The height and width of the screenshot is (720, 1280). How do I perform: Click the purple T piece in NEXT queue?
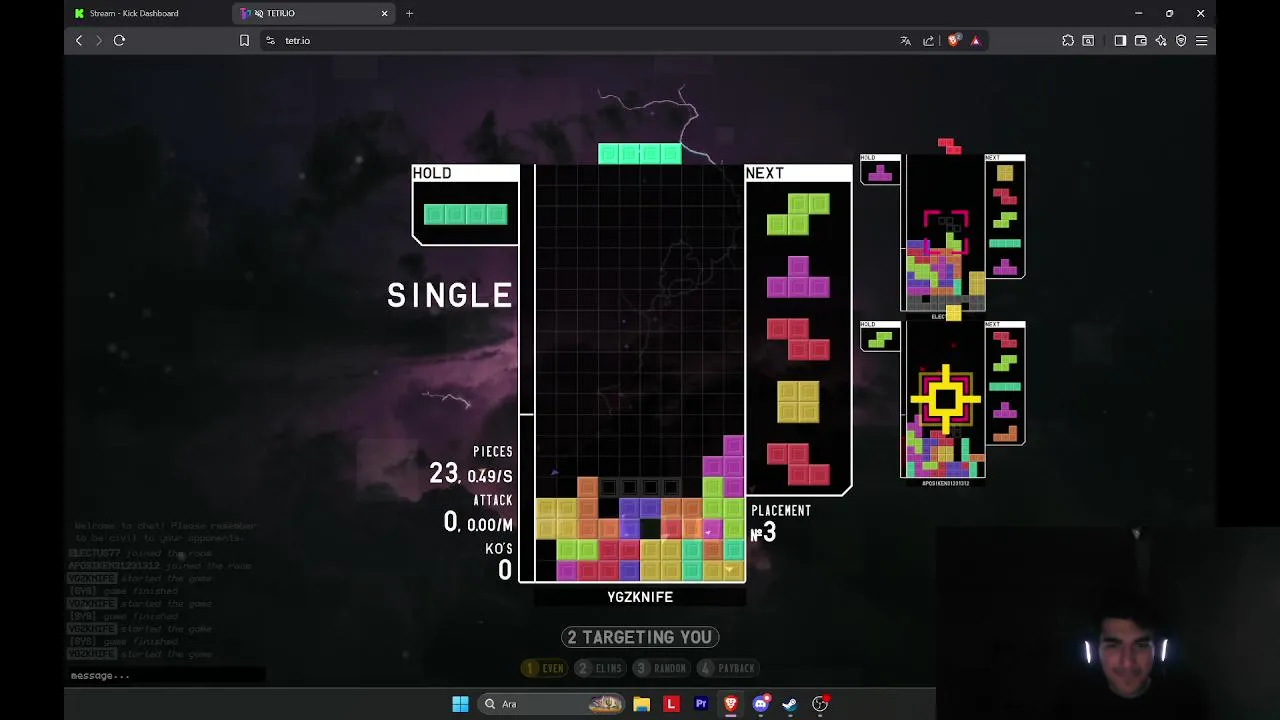tap(798, 277)
